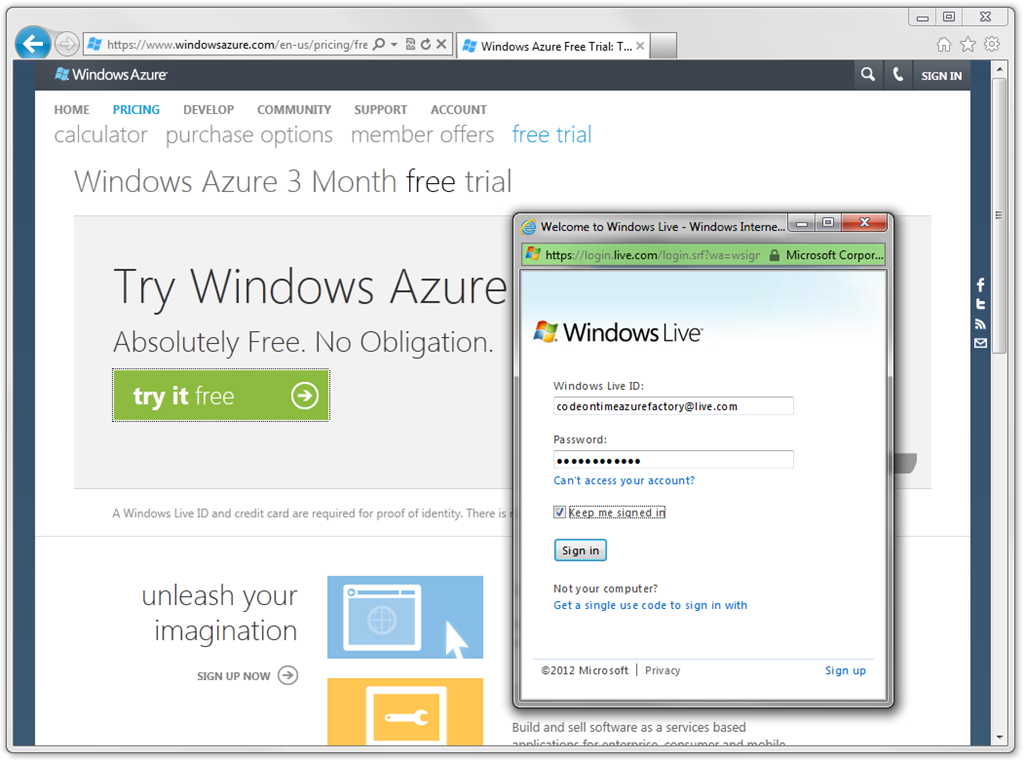Click the main page vertical scrollbar thumb
Screen dimensions: 1024x760
[999, 215]
